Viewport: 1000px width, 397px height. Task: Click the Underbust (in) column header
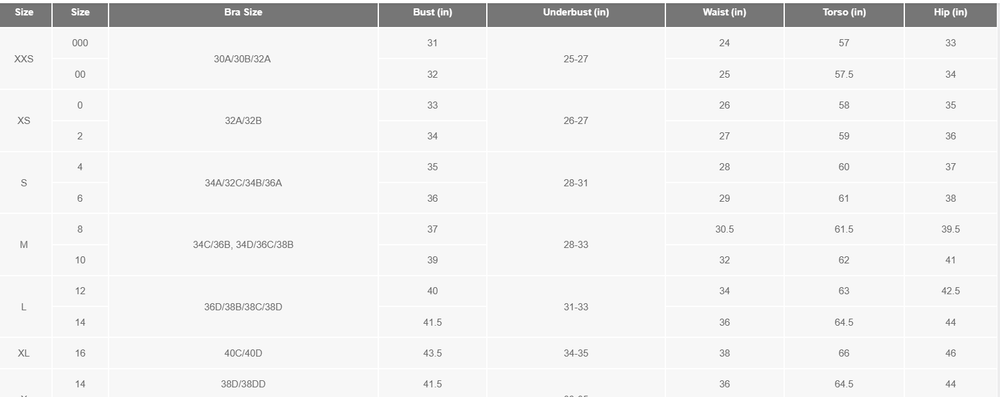(x=576, y=13)
